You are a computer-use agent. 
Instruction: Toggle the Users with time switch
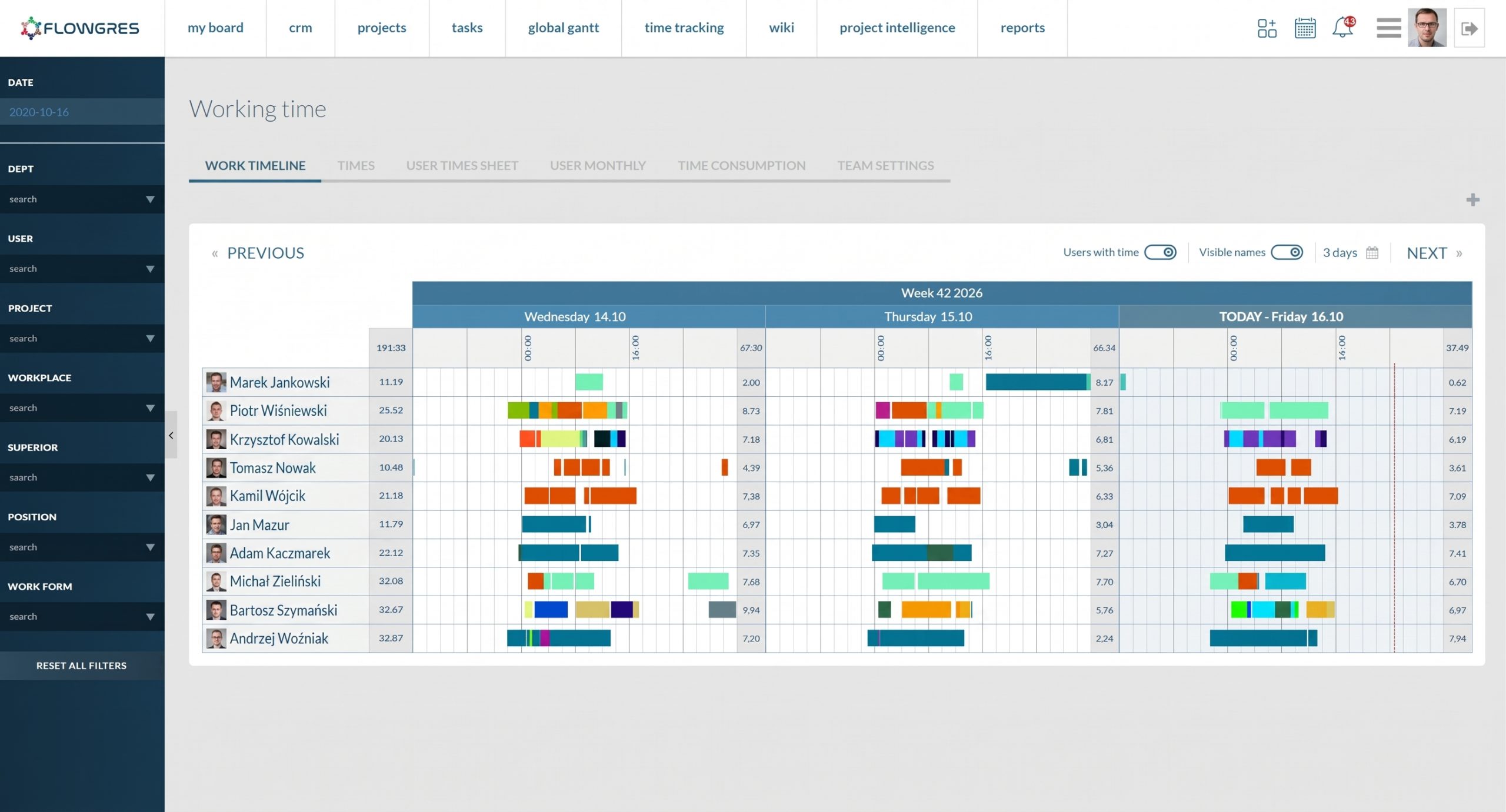point(1160,252)
